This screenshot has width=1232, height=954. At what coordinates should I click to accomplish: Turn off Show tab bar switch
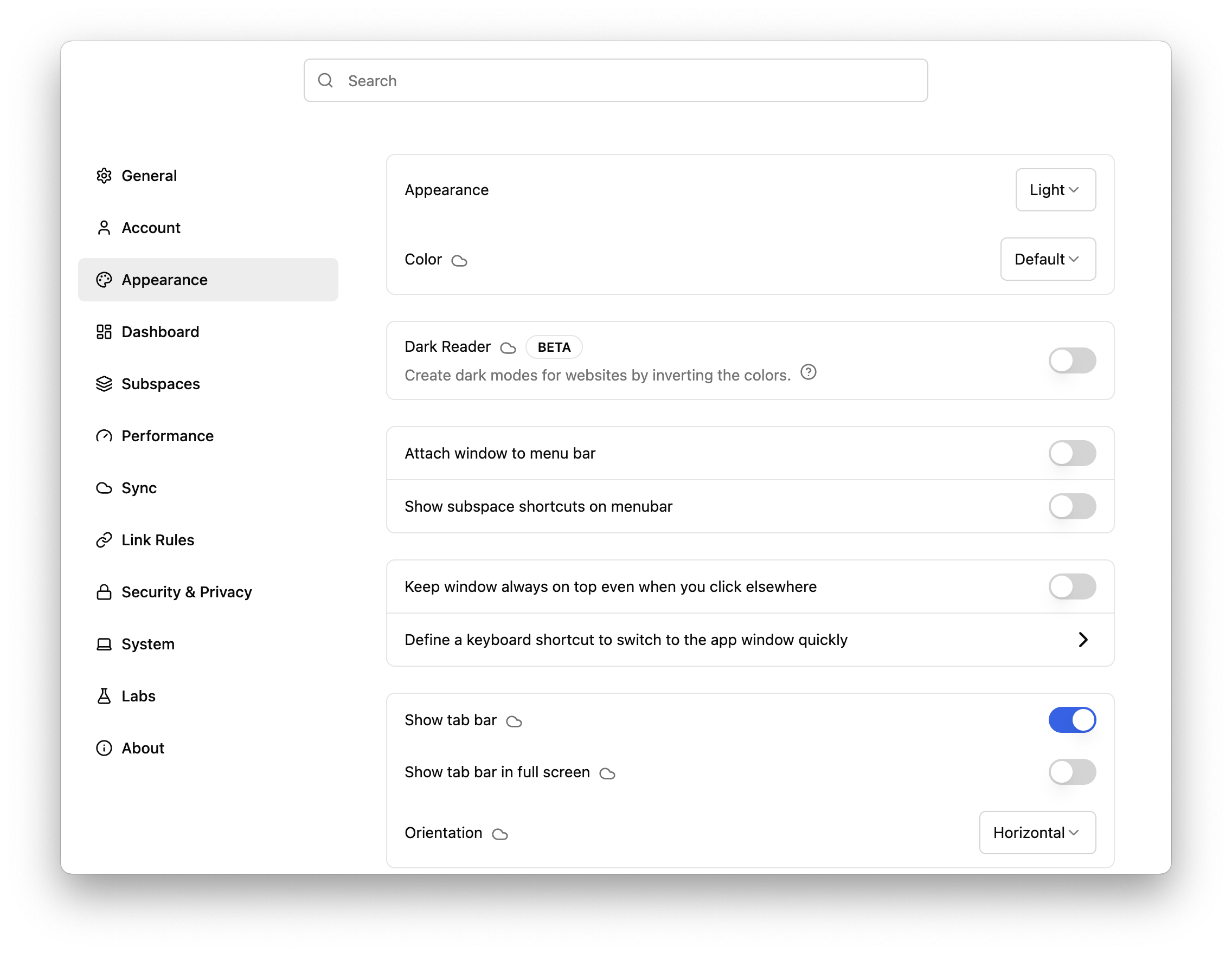tap(1072, 720)
